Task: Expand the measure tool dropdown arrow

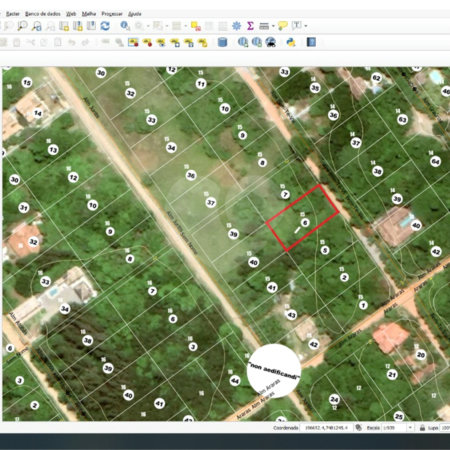Action: pyautogui.click(x=273, y=26)
